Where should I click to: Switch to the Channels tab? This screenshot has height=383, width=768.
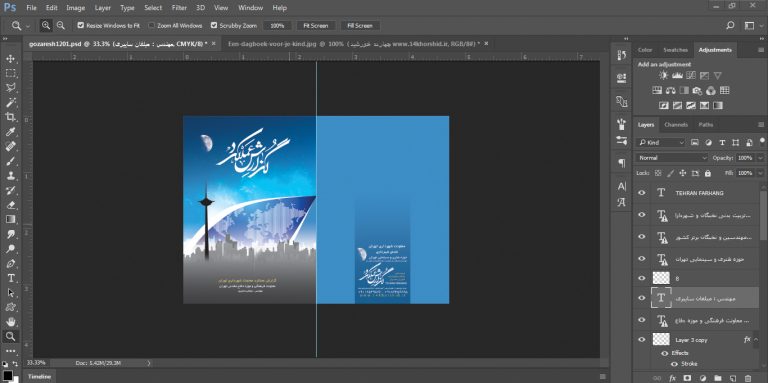click(676, 125)
